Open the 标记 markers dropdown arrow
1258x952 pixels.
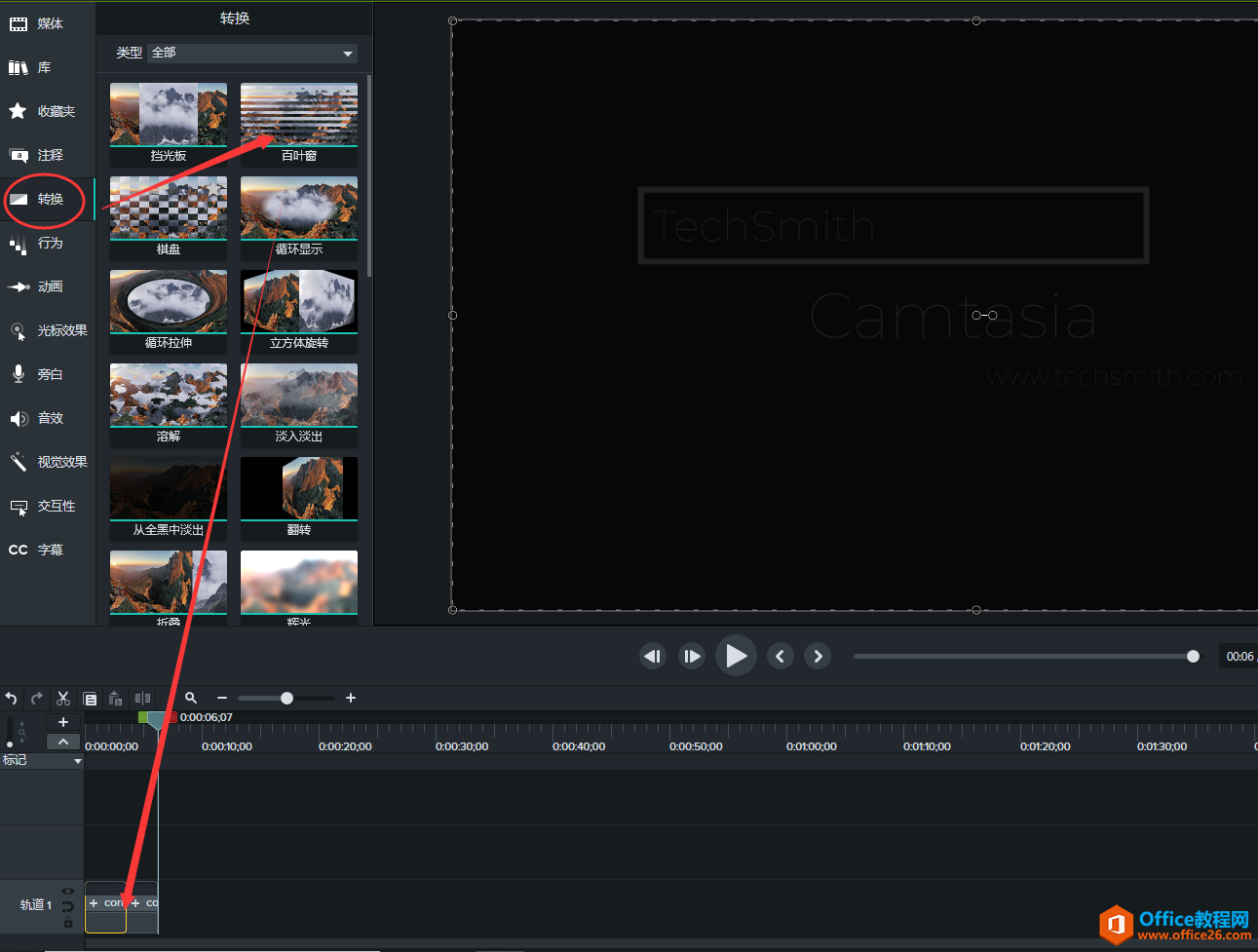[78, 761]
